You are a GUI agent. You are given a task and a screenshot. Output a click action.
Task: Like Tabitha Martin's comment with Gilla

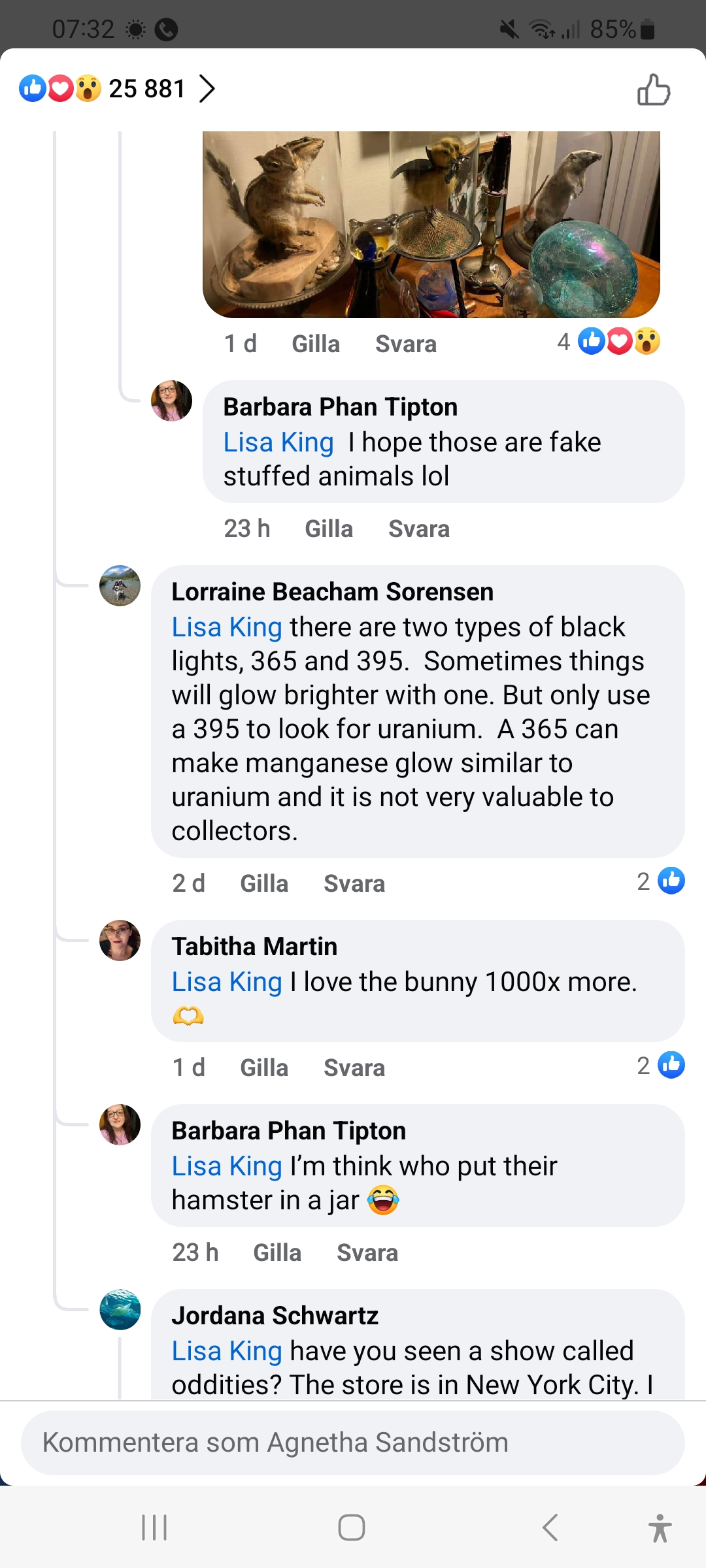[x=264, y=1068]
